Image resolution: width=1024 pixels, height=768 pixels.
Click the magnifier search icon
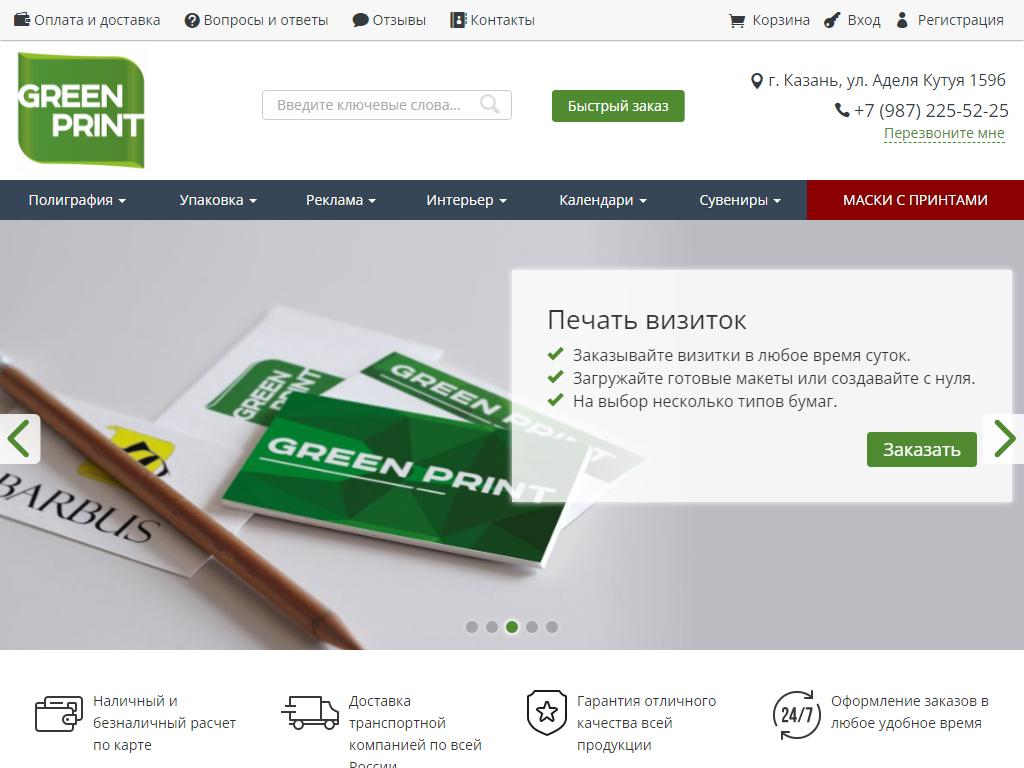click(490, 104)
